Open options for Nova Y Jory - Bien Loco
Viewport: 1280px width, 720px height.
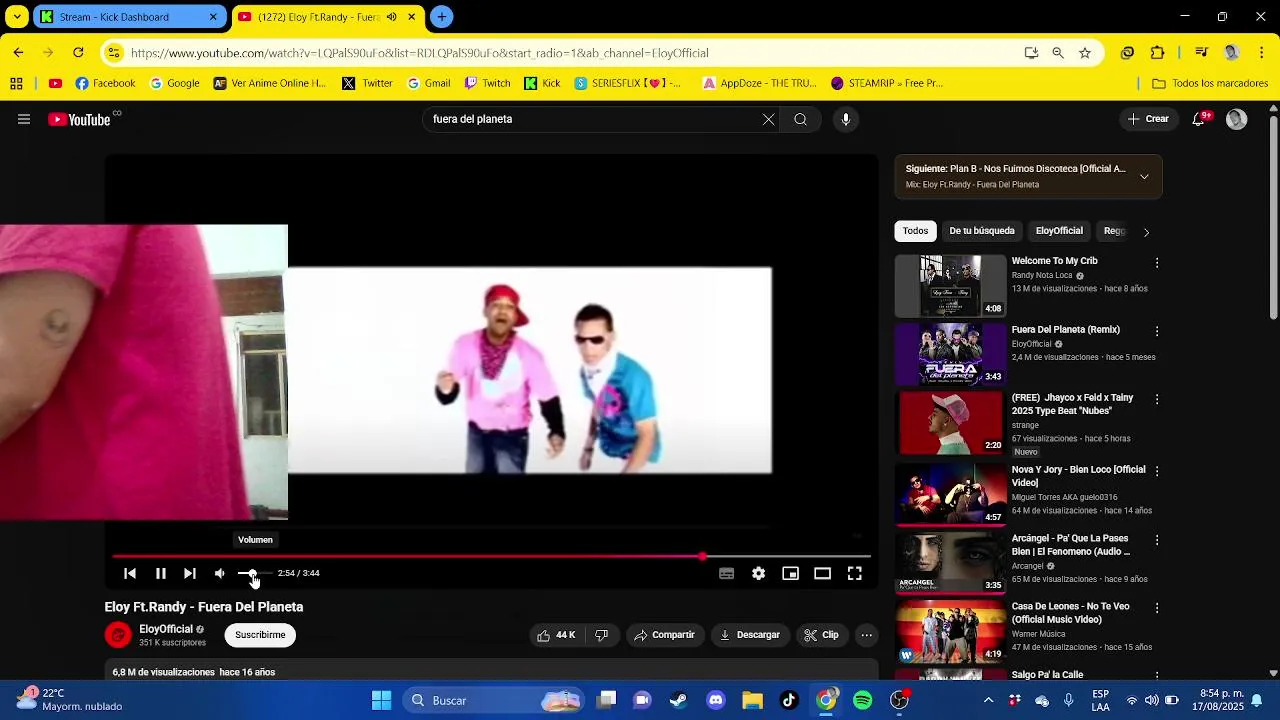coord(1157,471)
